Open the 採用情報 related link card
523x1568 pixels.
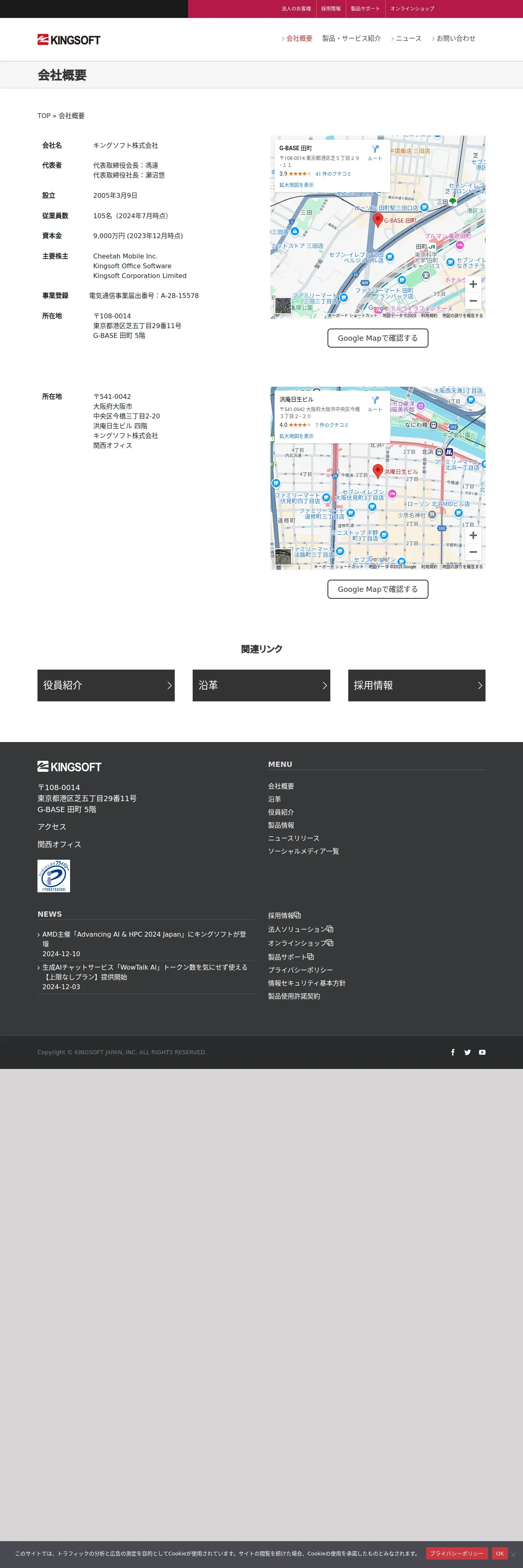(416, 685)
